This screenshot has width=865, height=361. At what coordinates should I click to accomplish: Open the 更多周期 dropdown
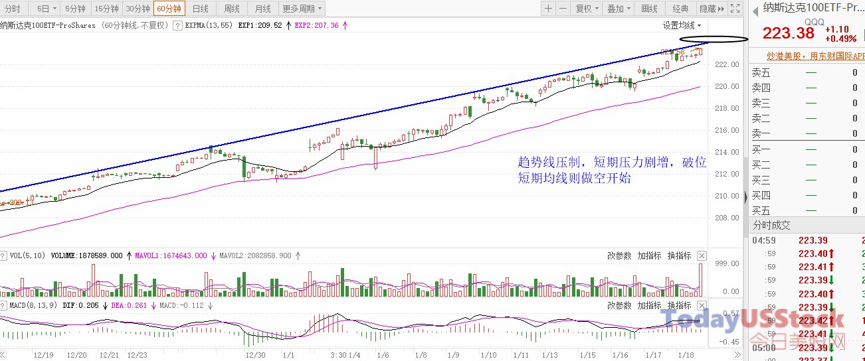pyautogui.click(x=302, y=8)
